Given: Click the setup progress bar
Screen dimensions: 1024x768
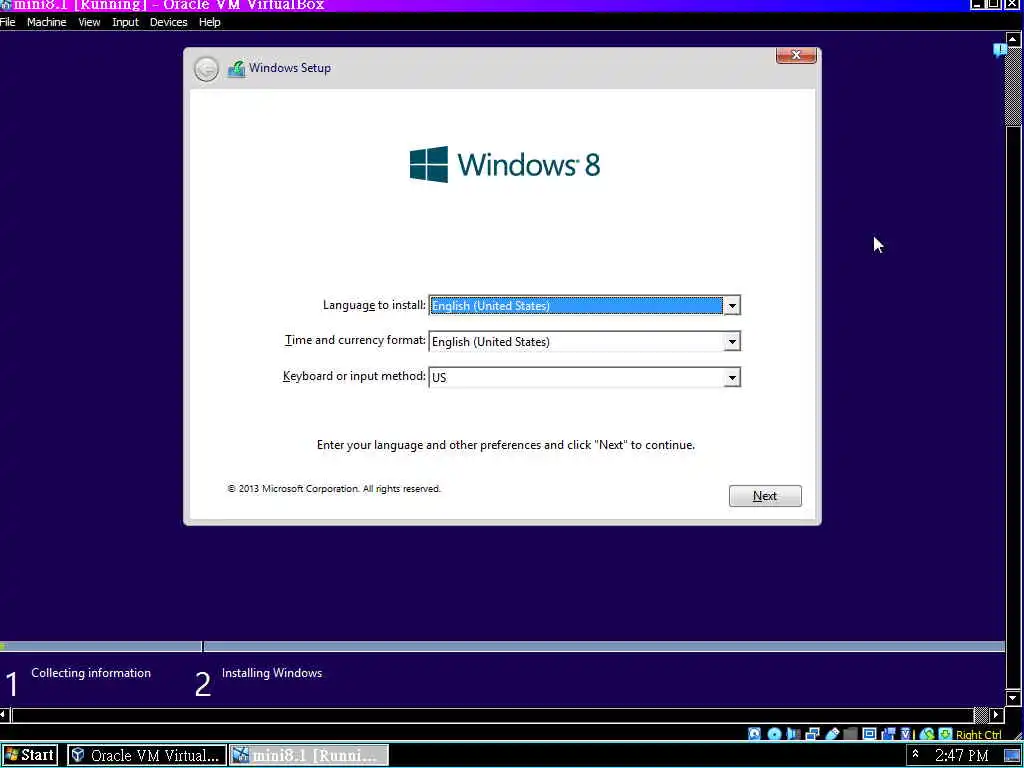Looking at the screenshot, I should [x=502, y=647].
